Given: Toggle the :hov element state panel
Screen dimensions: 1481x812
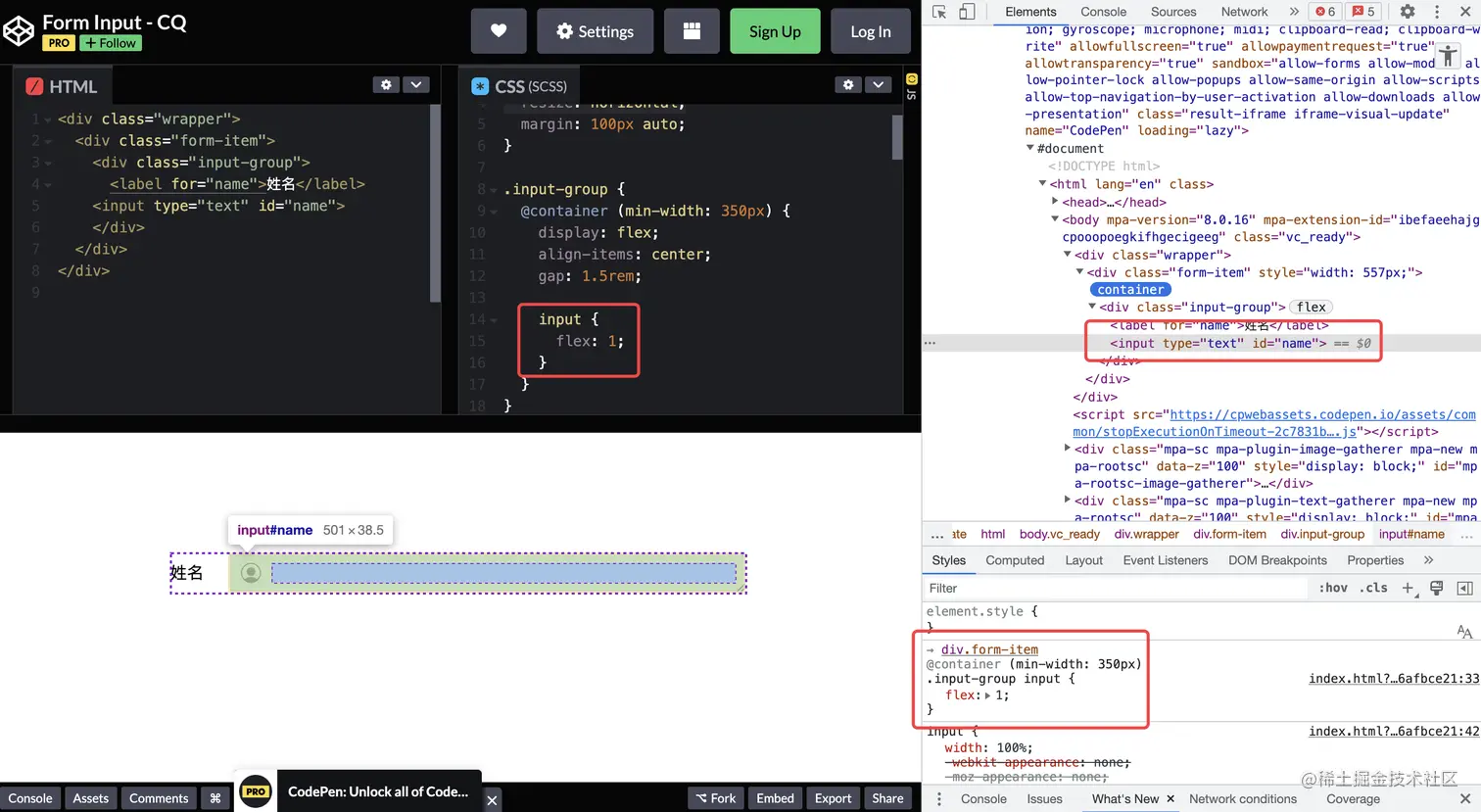Looking at the screenshot, I should click(x=1333, y=588).
